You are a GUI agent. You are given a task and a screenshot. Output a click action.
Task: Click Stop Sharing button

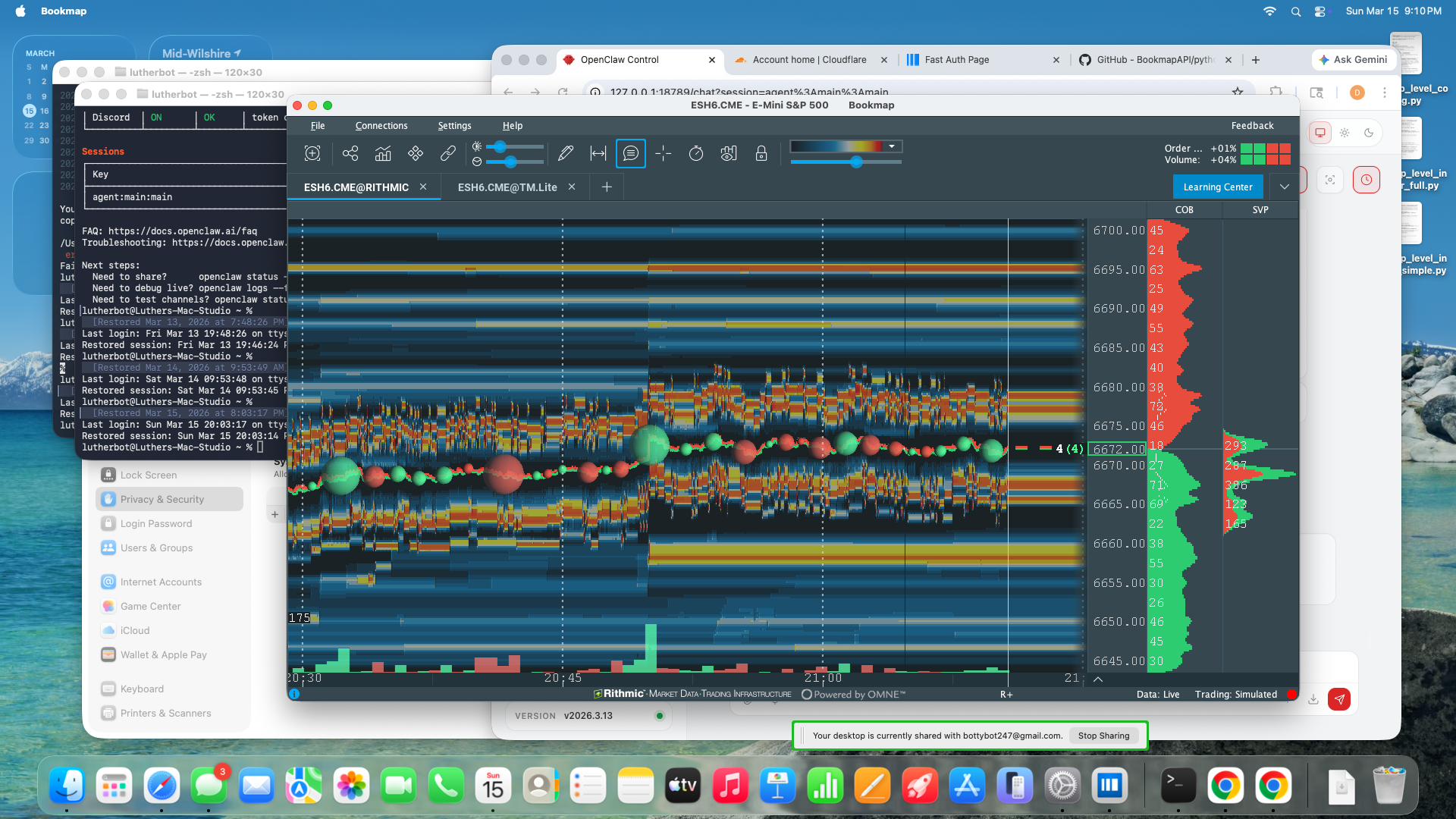tap(1103, 736)
